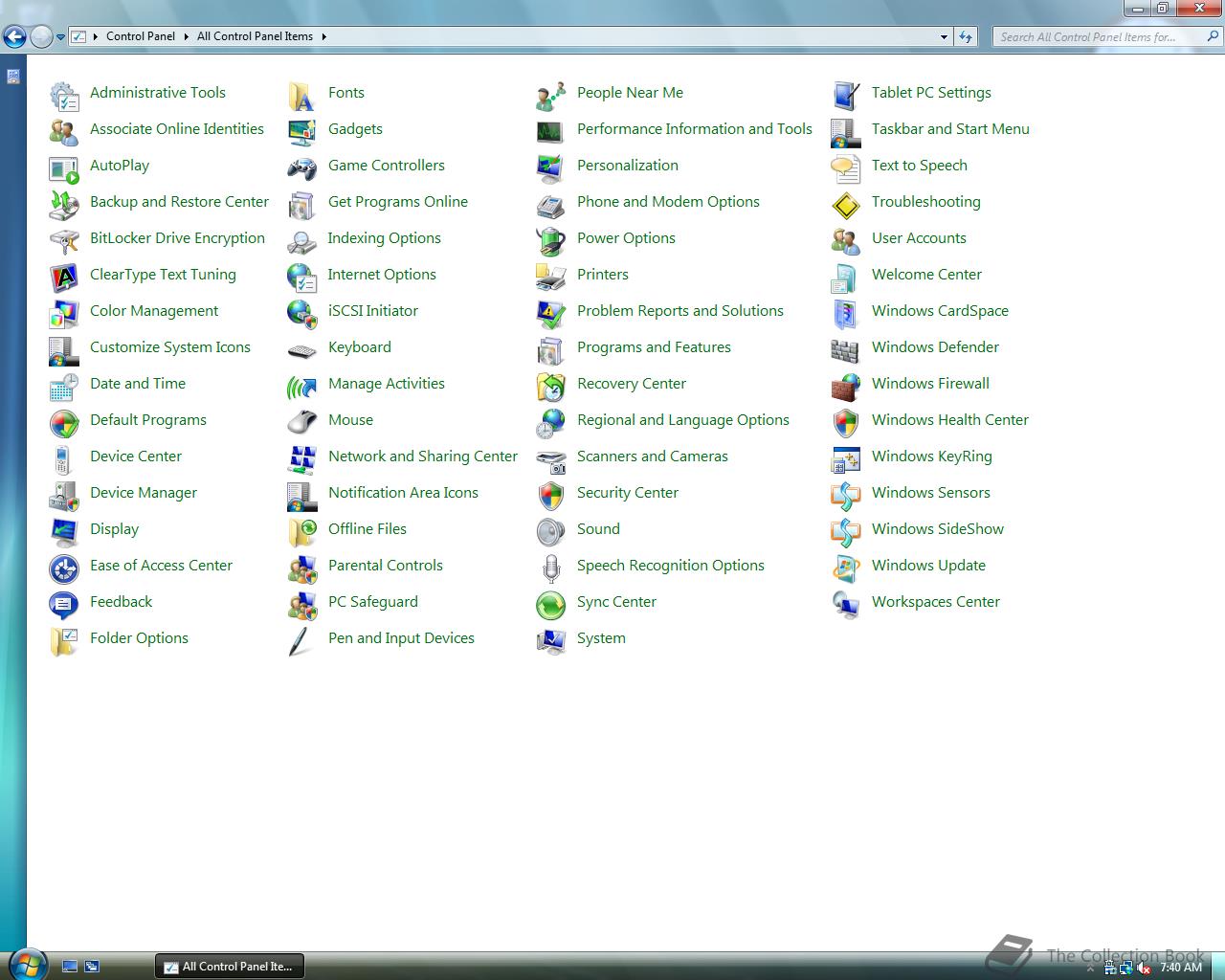This screenshot has width=1225, height=980.
Task: Click the Windows Update icon
Action: click(x=846, y=568)
